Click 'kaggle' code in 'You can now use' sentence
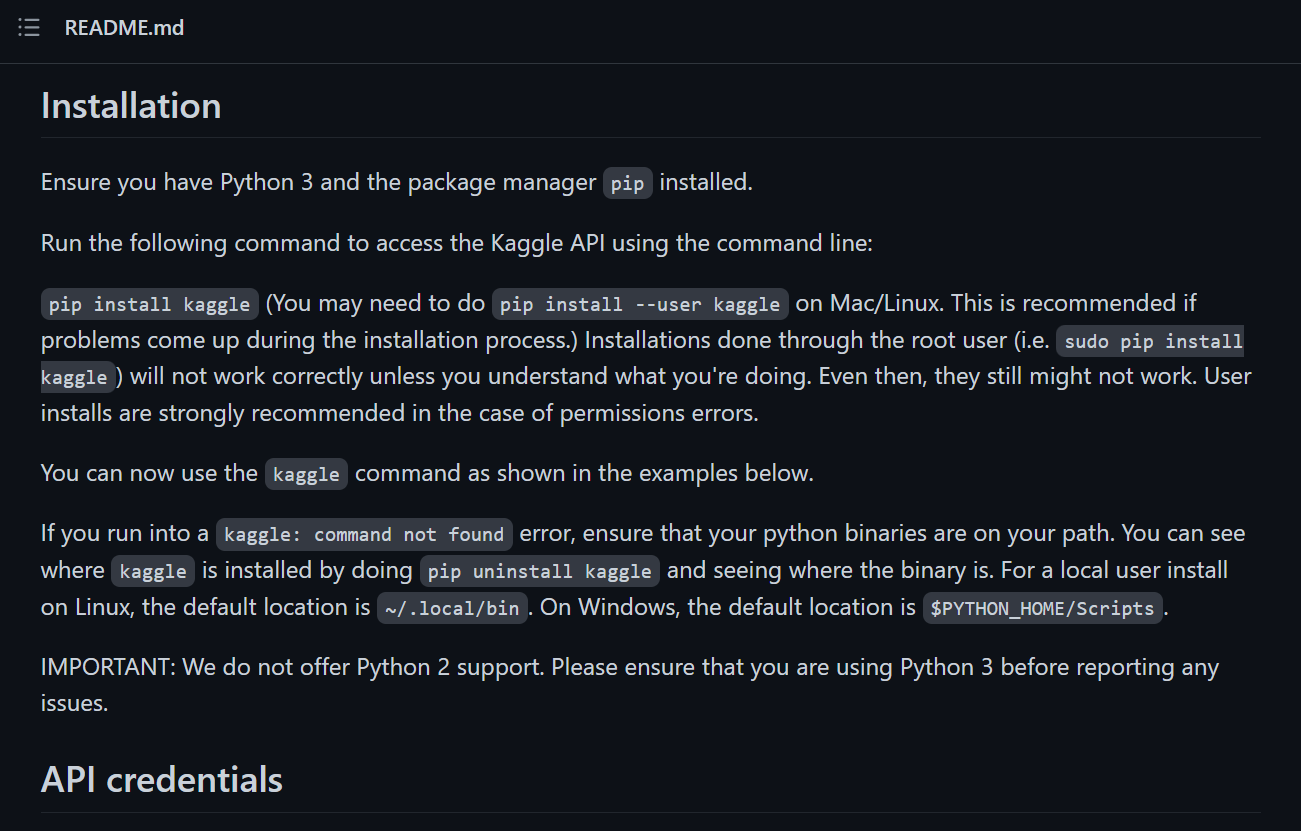 click(306, 474)
